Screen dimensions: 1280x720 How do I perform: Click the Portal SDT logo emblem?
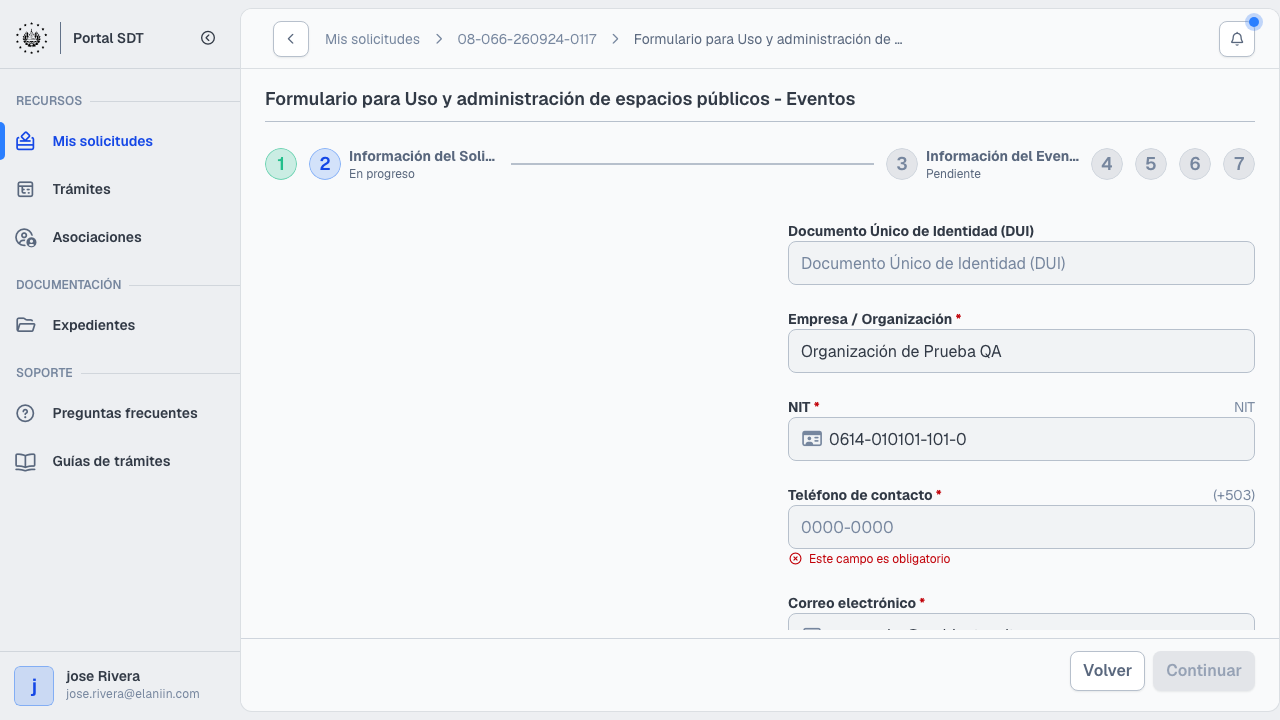coord(31,38)
